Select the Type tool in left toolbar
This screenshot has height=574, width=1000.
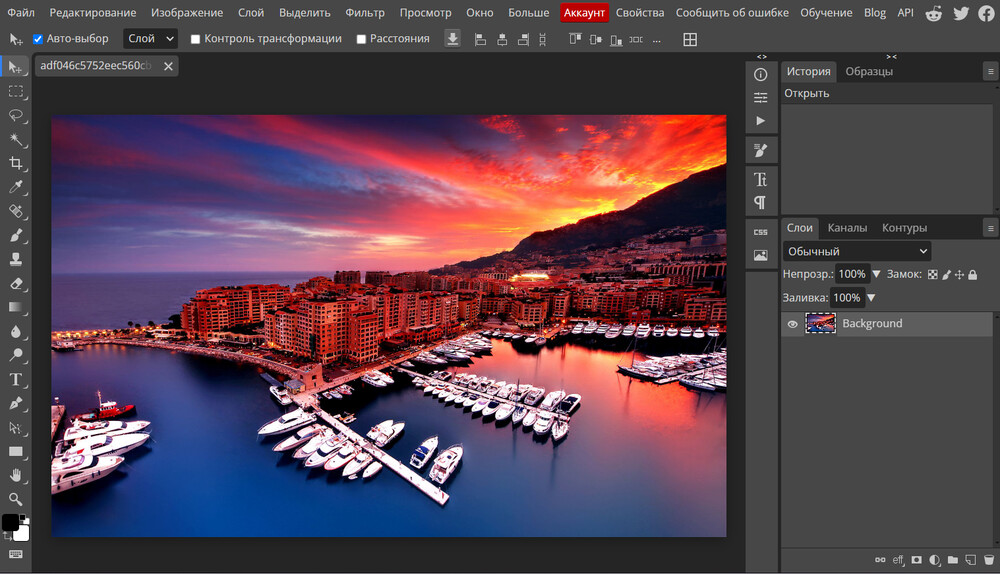pos(16,379)
